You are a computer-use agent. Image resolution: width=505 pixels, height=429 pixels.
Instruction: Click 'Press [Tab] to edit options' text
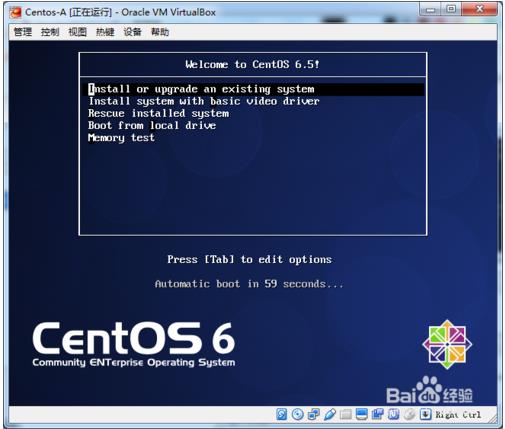click(x=249, y=259)
